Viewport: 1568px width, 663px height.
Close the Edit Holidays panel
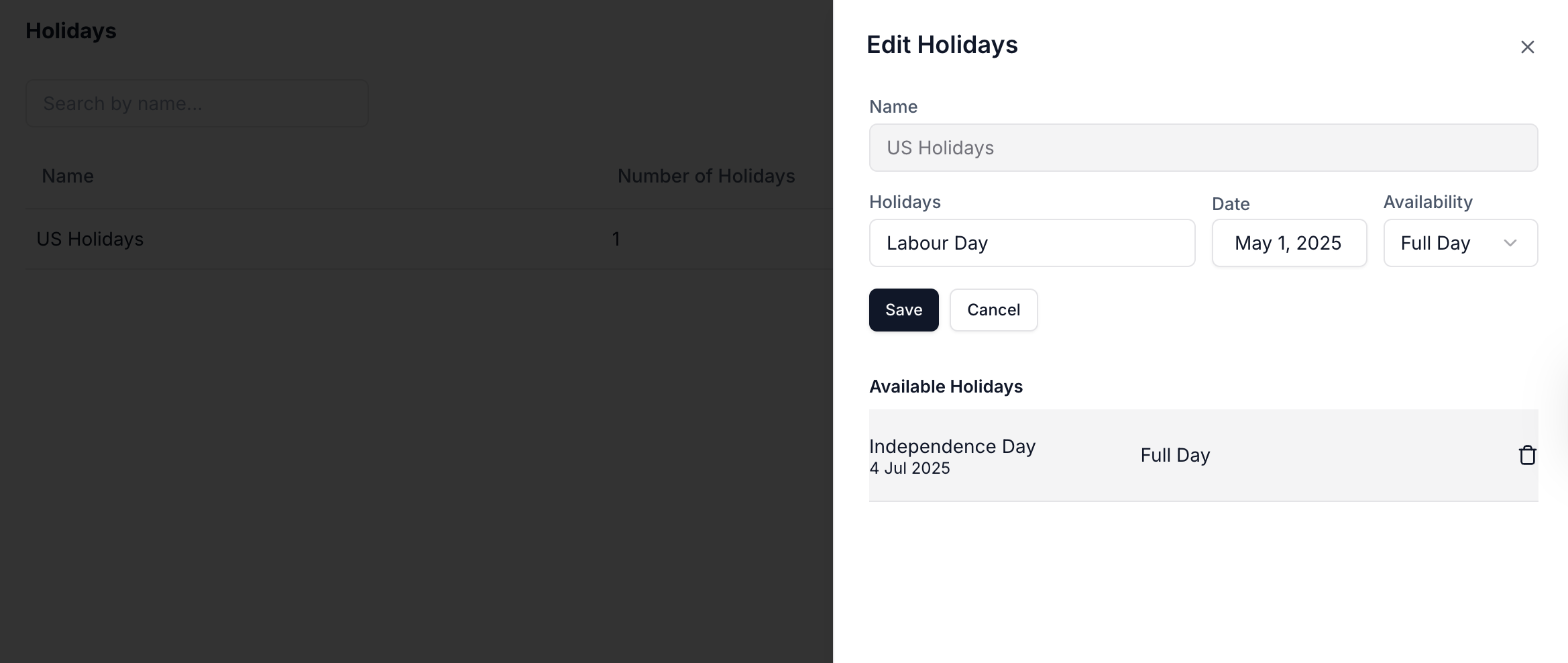pyautogui.click(x=1527, y=47)
